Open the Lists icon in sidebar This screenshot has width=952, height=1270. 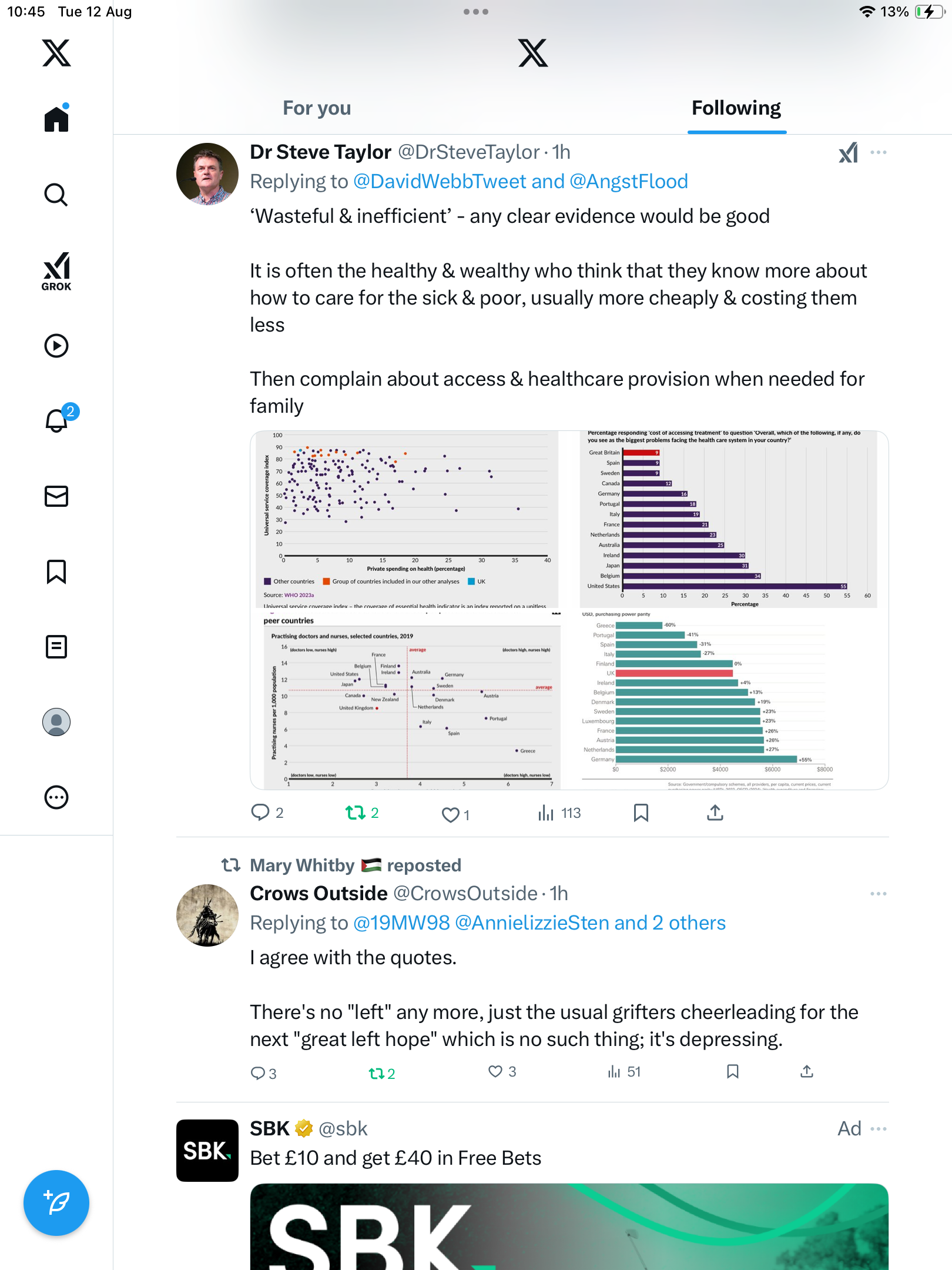tap(56, 647)
